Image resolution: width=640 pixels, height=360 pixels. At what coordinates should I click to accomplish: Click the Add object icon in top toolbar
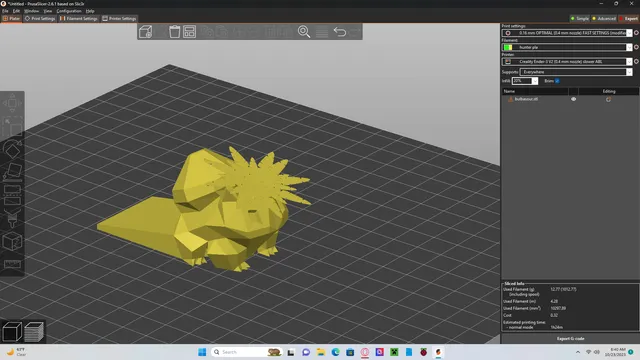point(146,32)
